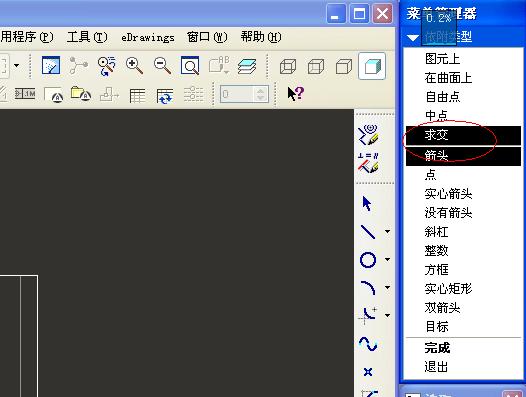Click the stepper arrows on numeric field
526x397 pixels.
click(x=261, y=94)
